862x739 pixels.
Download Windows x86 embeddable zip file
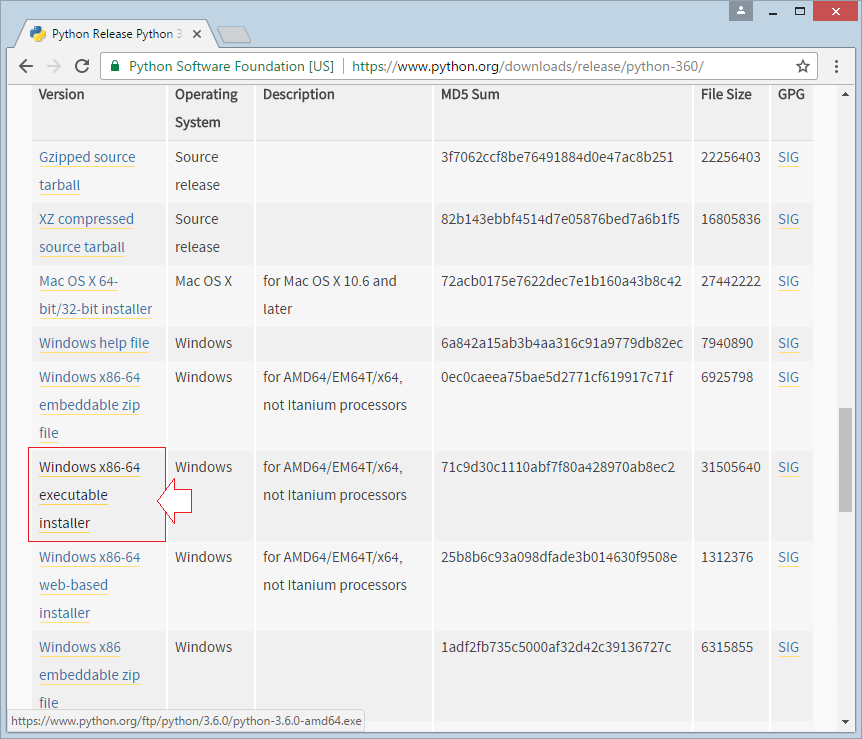pos(90,675)
